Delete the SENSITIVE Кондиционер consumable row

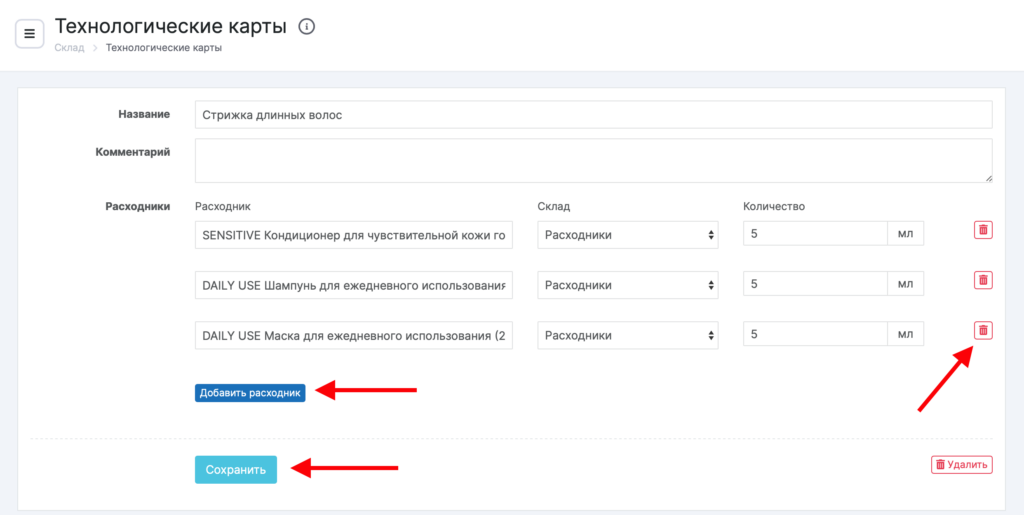pos(983,230)
